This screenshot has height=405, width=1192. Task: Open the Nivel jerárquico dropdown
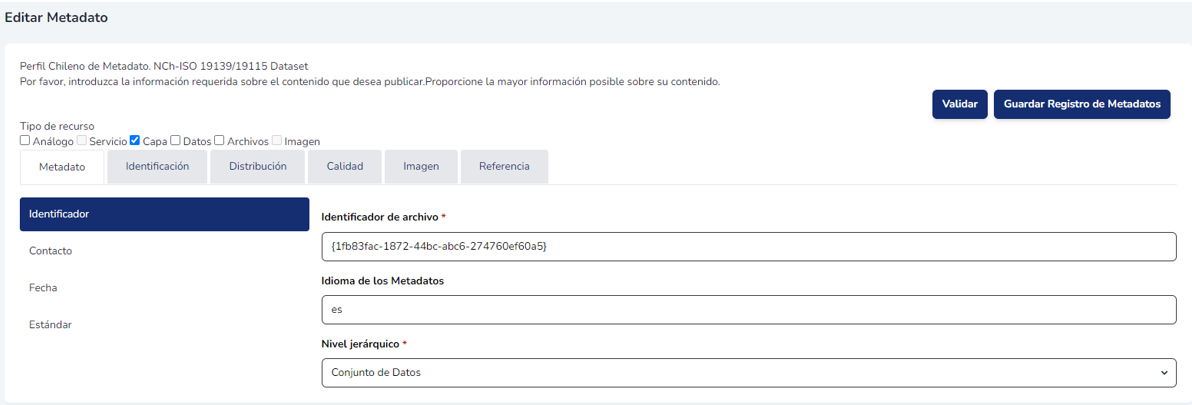coord(748,372)
